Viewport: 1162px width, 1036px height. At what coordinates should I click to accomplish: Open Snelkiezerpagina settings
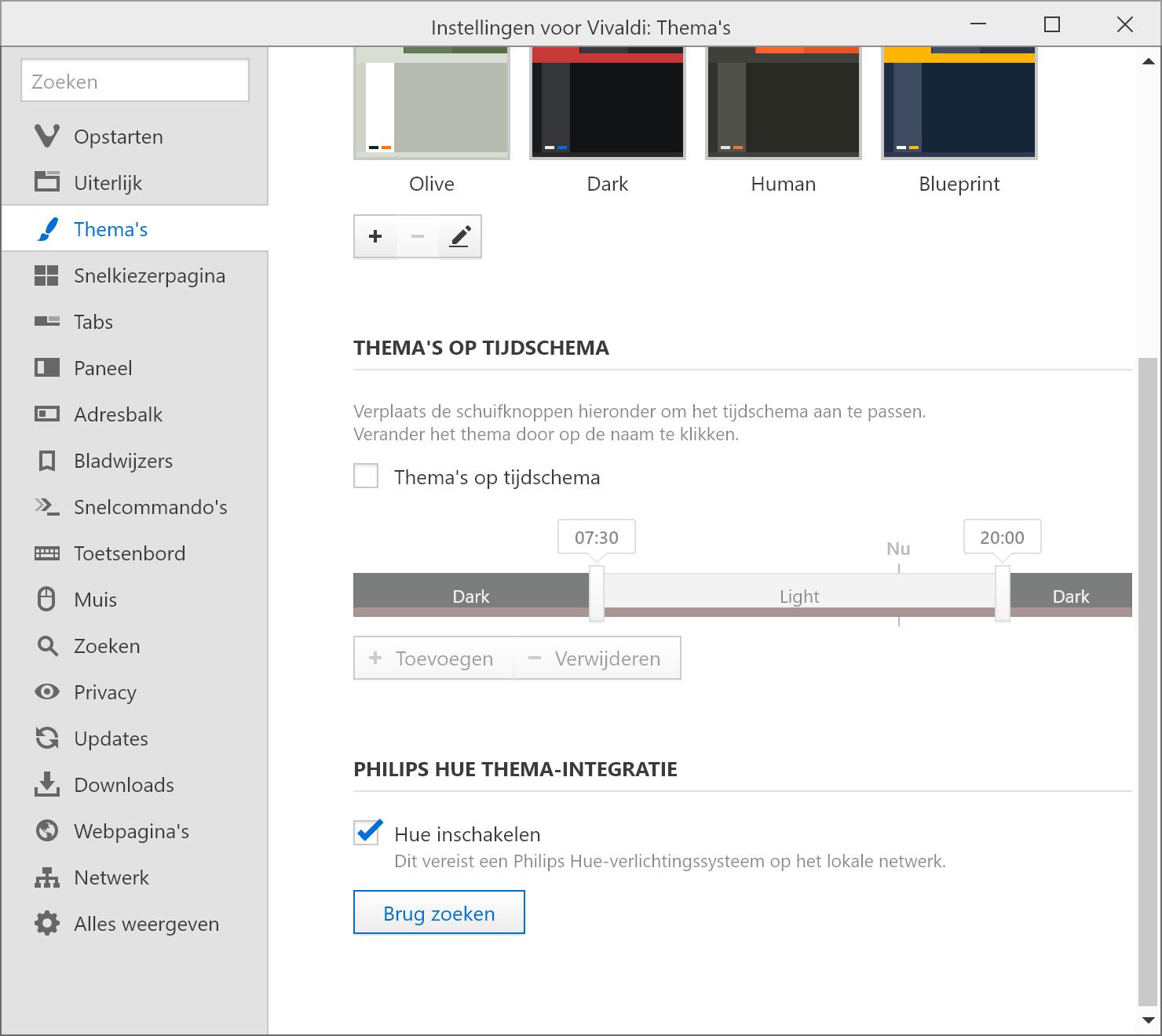135,275
